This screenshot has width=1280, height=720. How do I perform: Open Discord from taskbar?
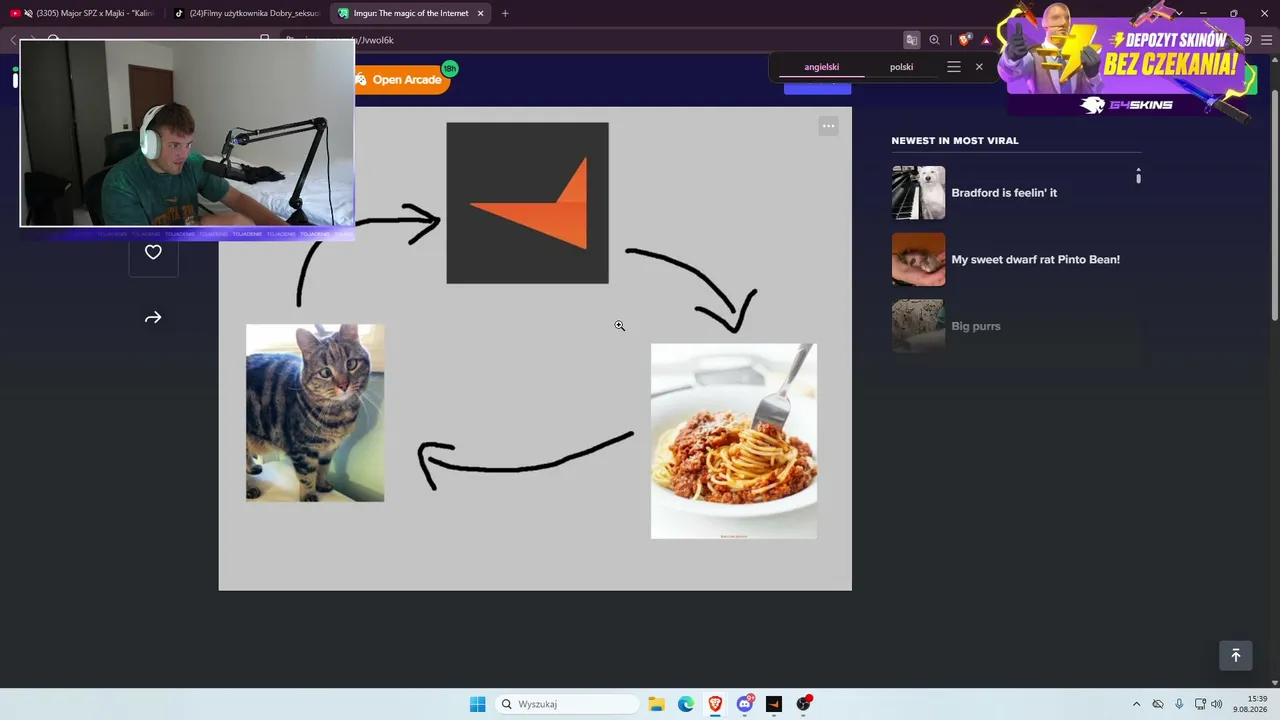coord(745,704)
